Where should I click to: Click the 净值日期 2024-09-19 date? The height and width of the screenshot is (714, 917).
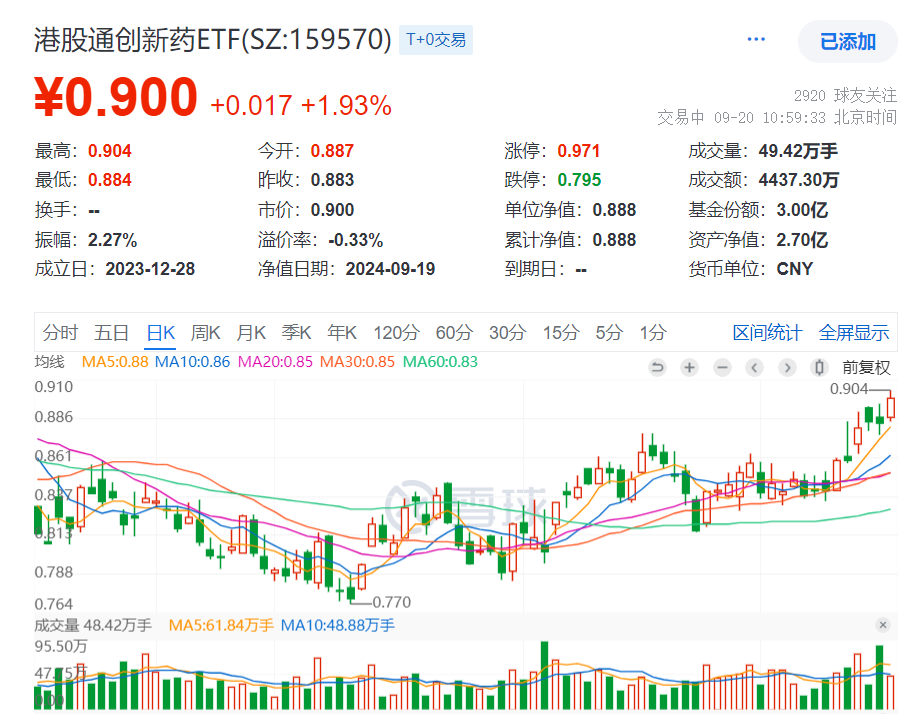[390, 269]
